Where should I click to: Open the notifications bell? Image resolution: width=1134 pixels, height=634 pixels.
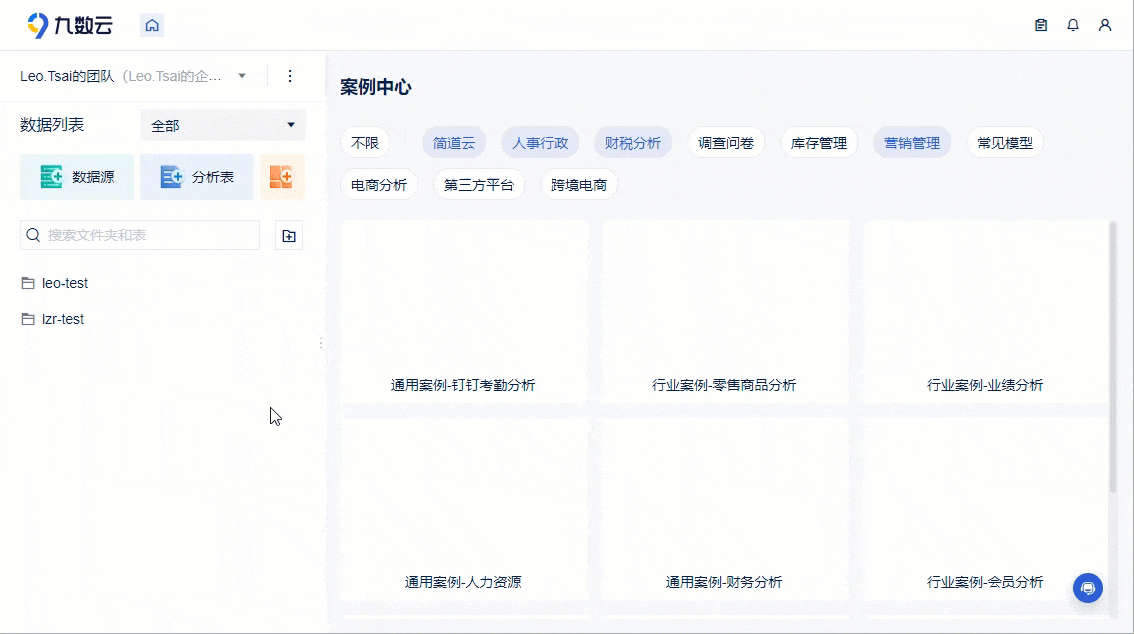click(1073, 25)
